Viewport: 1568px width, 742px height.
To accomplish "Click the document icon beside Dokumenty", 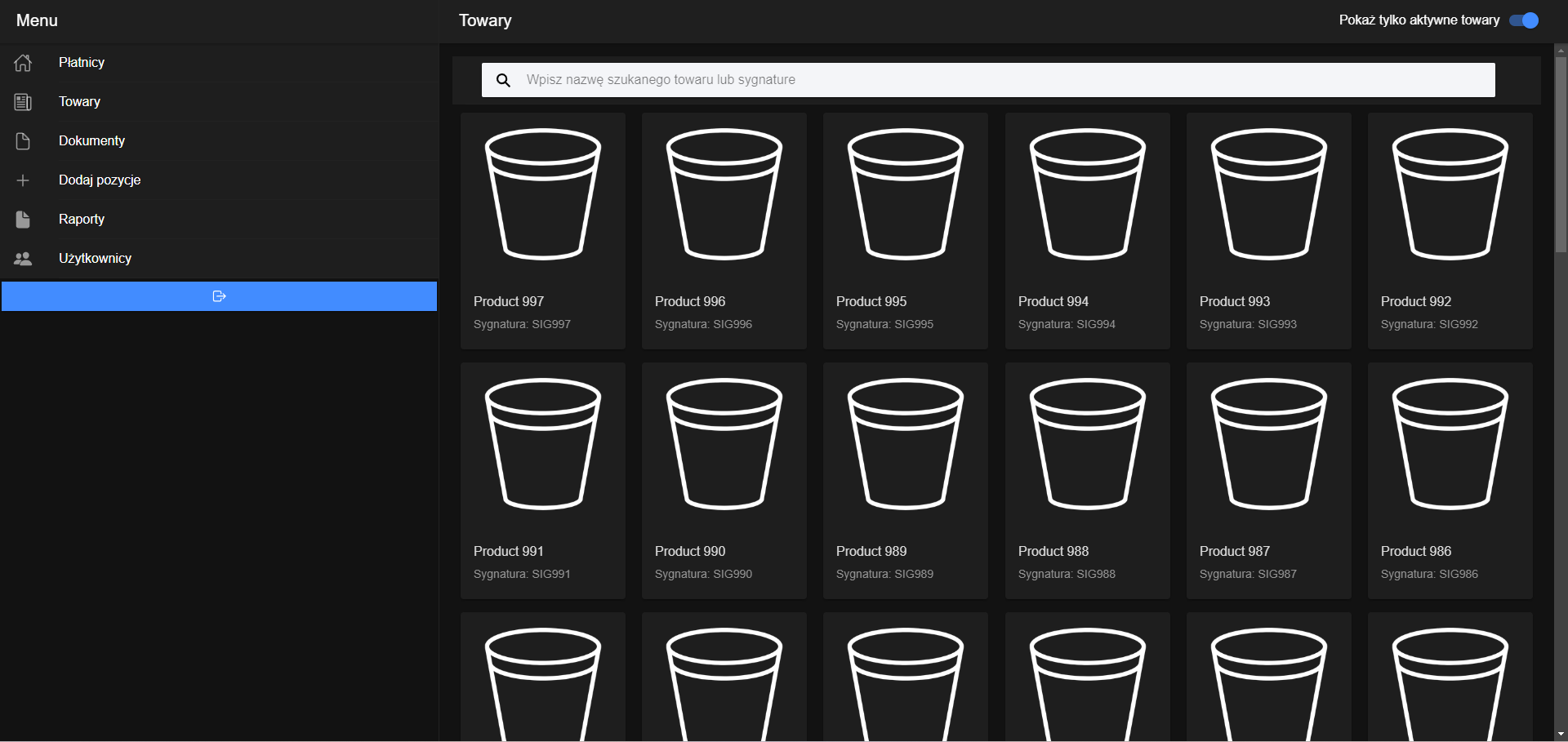I will tap(23, 141).
